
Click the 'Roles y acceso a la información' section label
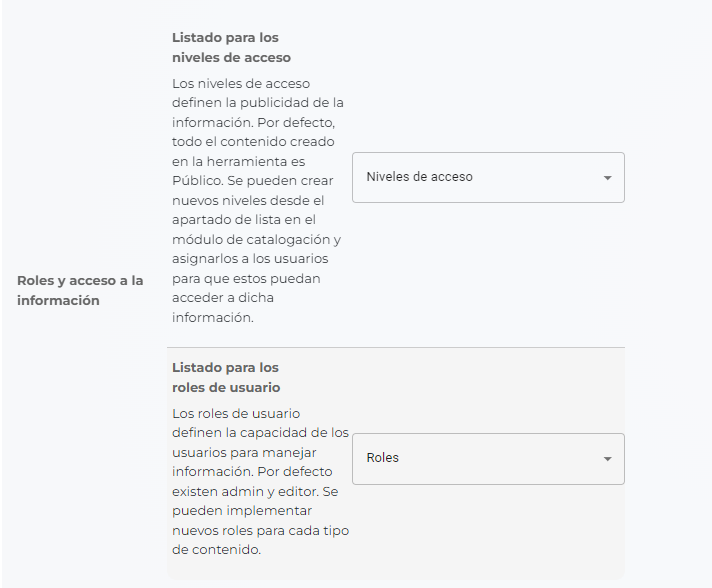click(x=80, y=290)
